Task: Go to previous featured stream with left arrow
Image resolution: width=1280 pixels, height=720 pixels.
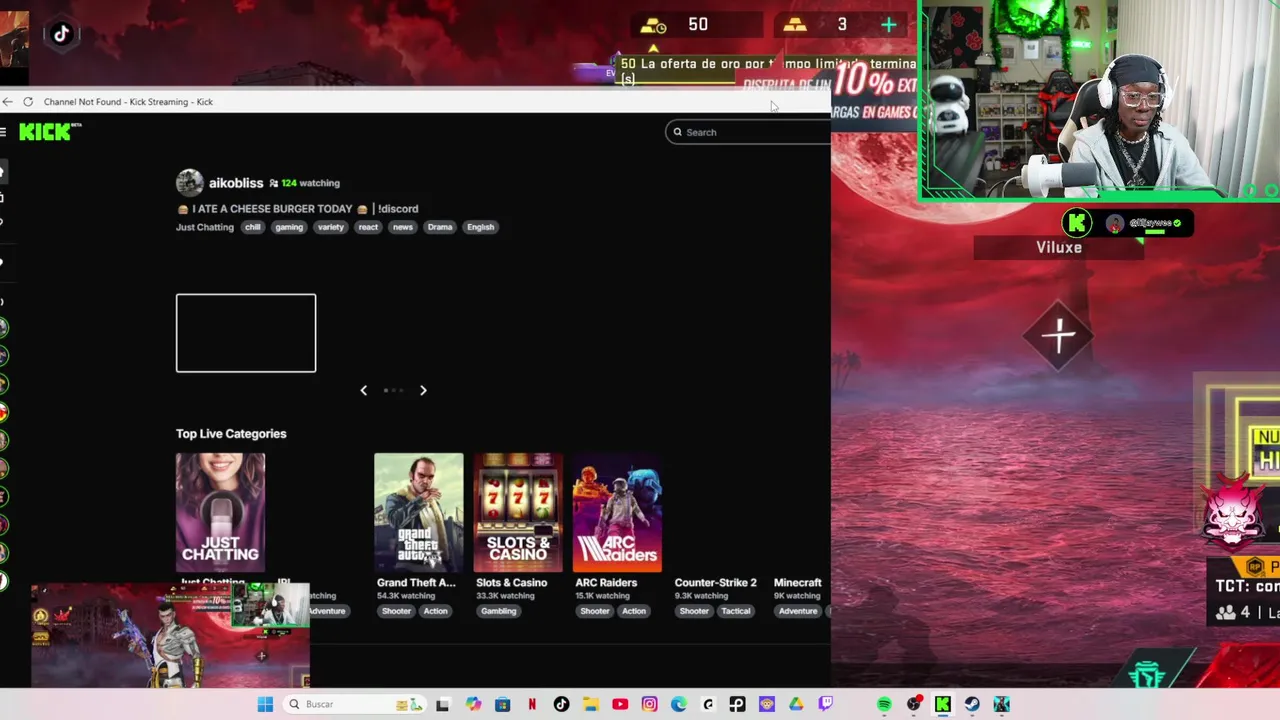Action: pos(364,390)
